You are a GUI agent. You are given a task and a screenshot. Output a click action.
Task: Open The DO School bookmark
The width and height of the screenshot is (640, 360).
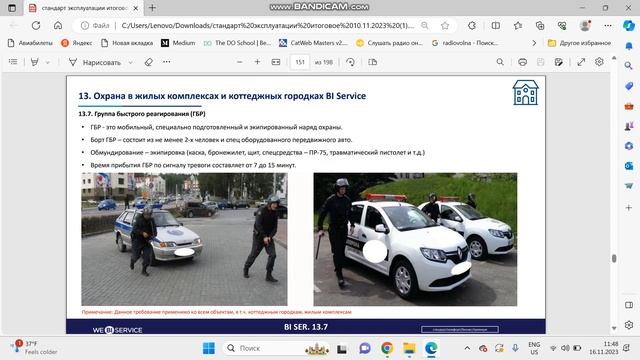click(x=237, y=43)
